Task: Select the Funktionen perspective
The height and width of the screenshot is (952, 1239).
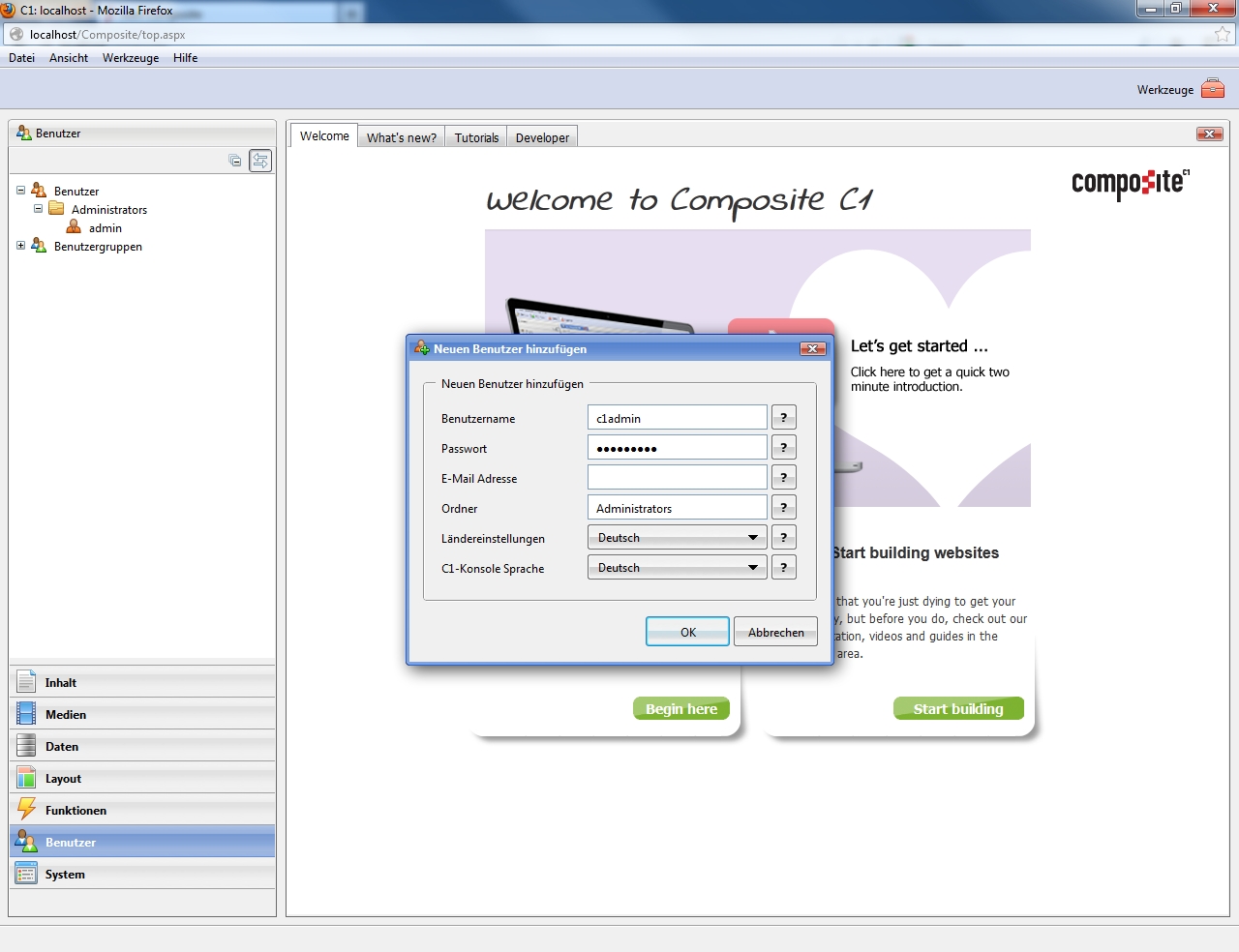Action: click(76, 811)
